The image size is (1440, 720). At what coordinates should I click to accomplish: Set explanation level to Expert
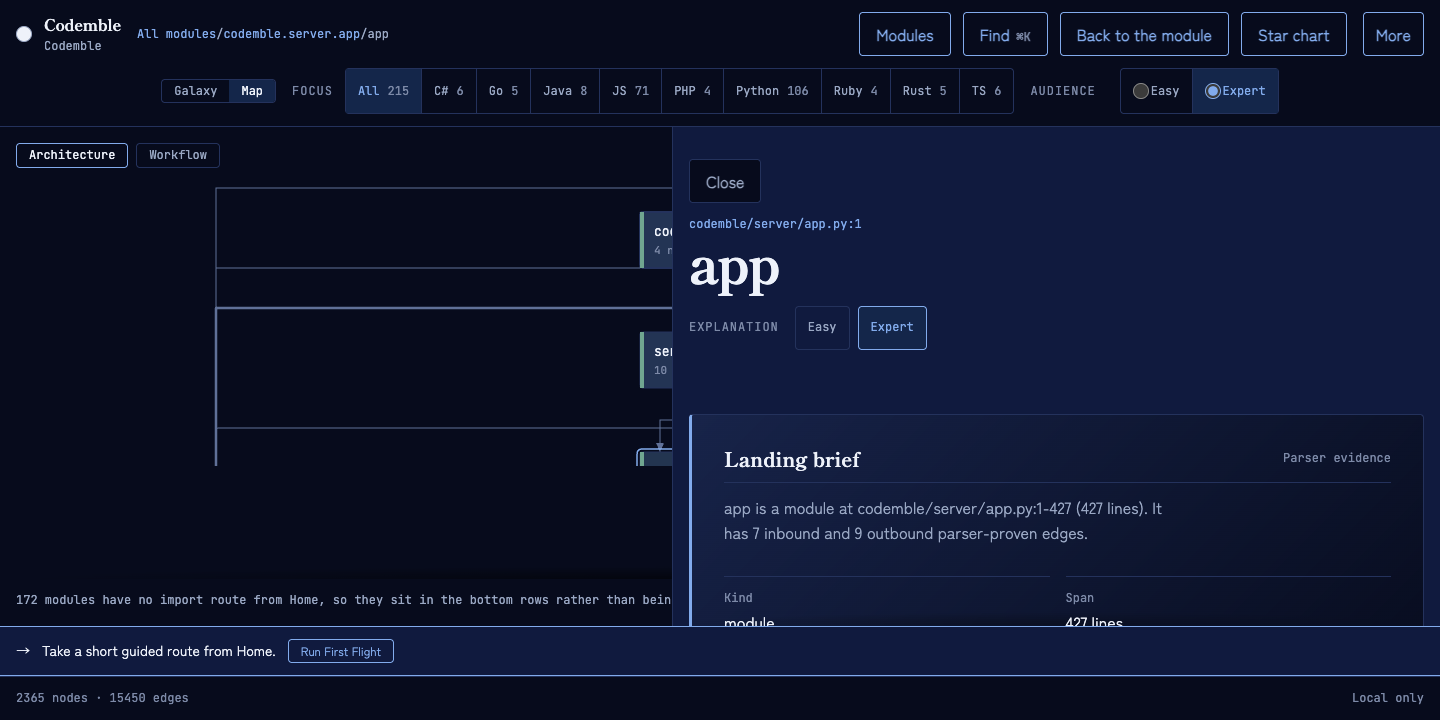click(892, 327)
